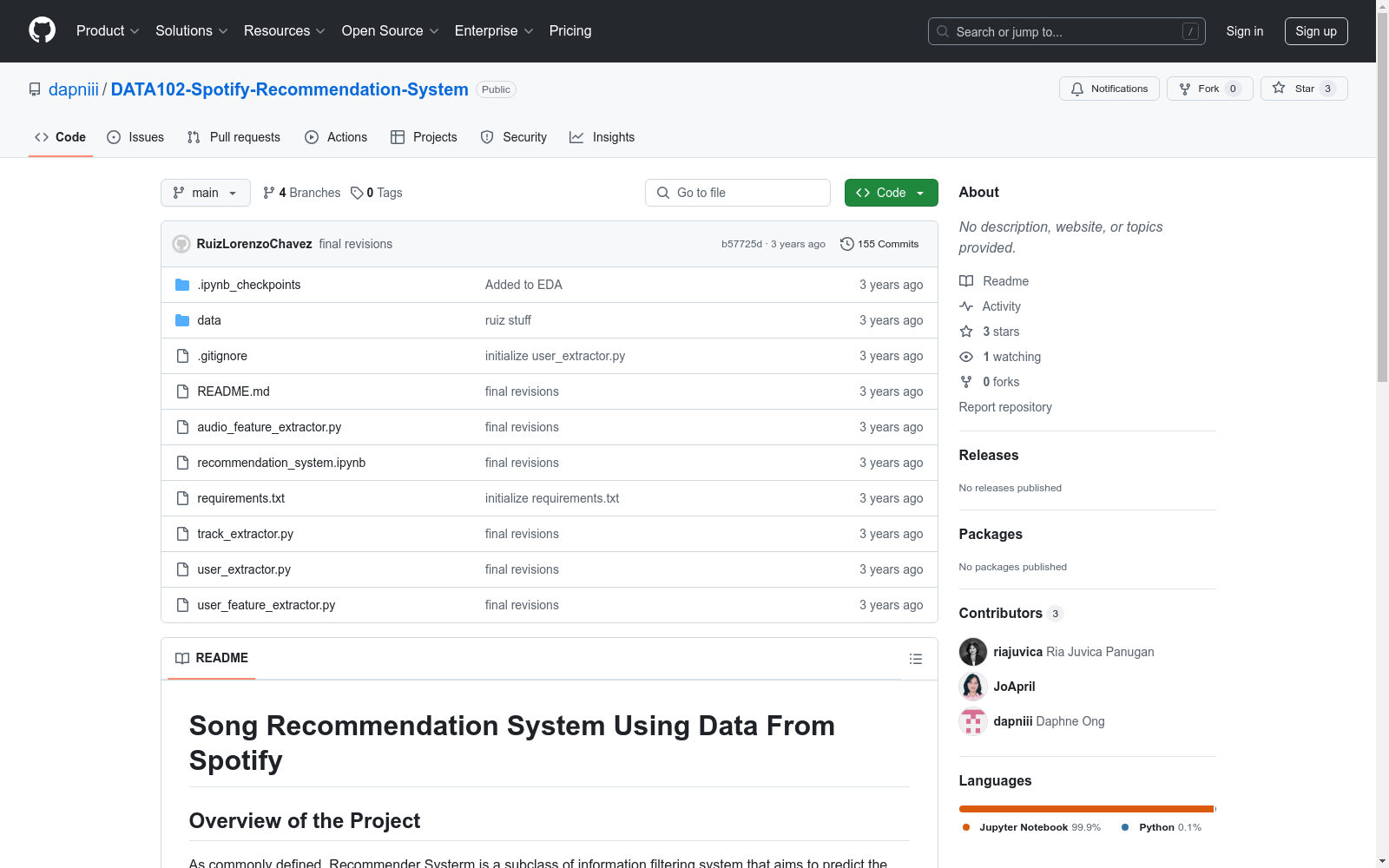The width and height of the screenshot is (1389, 868).
Task: Click RuizLorenzoChavez avatar in commit bar
Action: point(181,244)
